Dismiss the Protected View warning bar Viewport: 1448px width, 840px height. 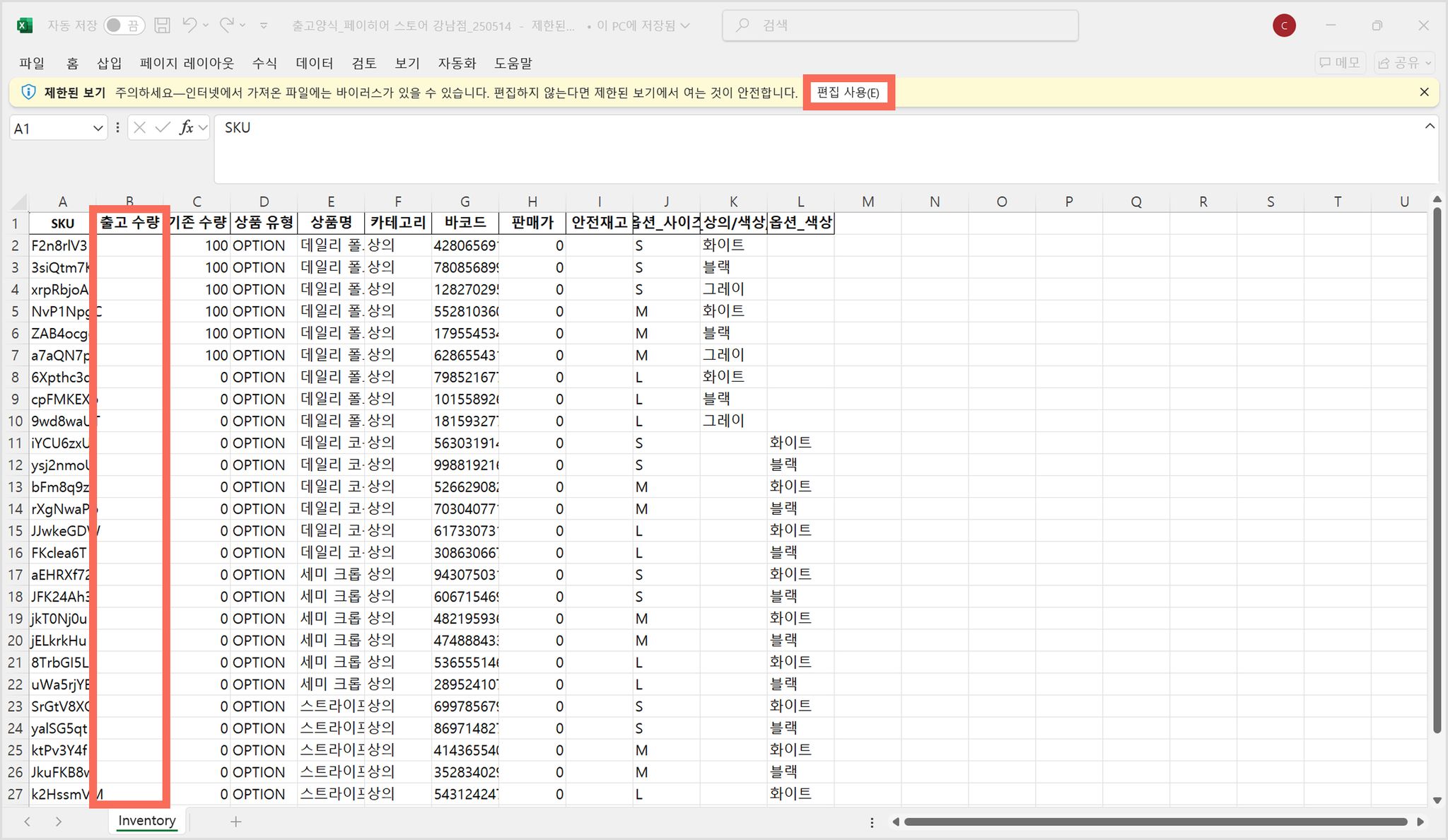(x=1425, y=93)
